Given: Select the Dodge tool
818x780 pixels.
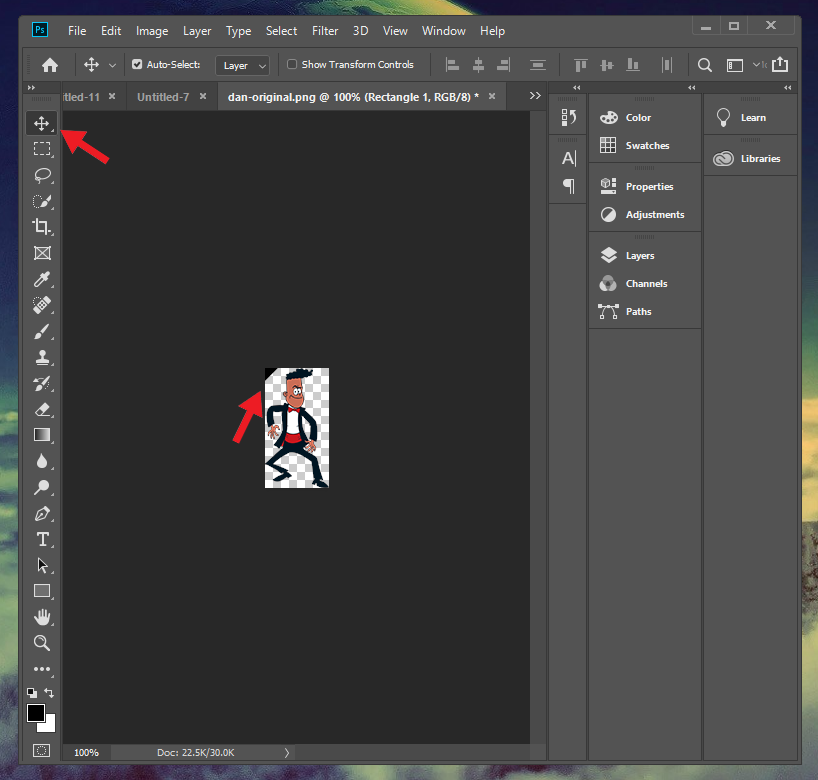Looking at the screenshot, I should 42,487.
